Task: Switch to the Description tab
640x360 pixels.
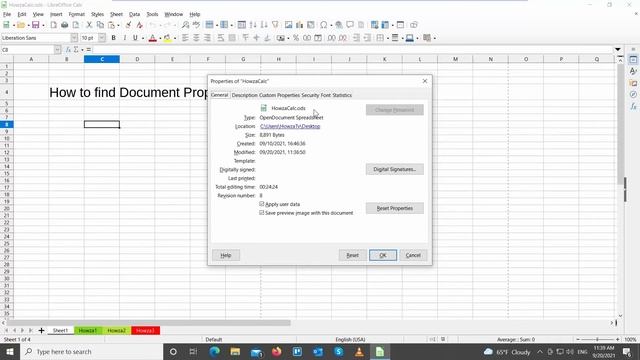Action: tap(244, 95)
